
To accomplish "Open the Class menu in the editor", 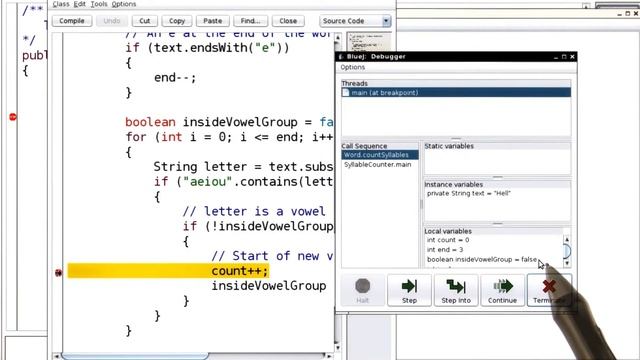I will tap(61, 4).
